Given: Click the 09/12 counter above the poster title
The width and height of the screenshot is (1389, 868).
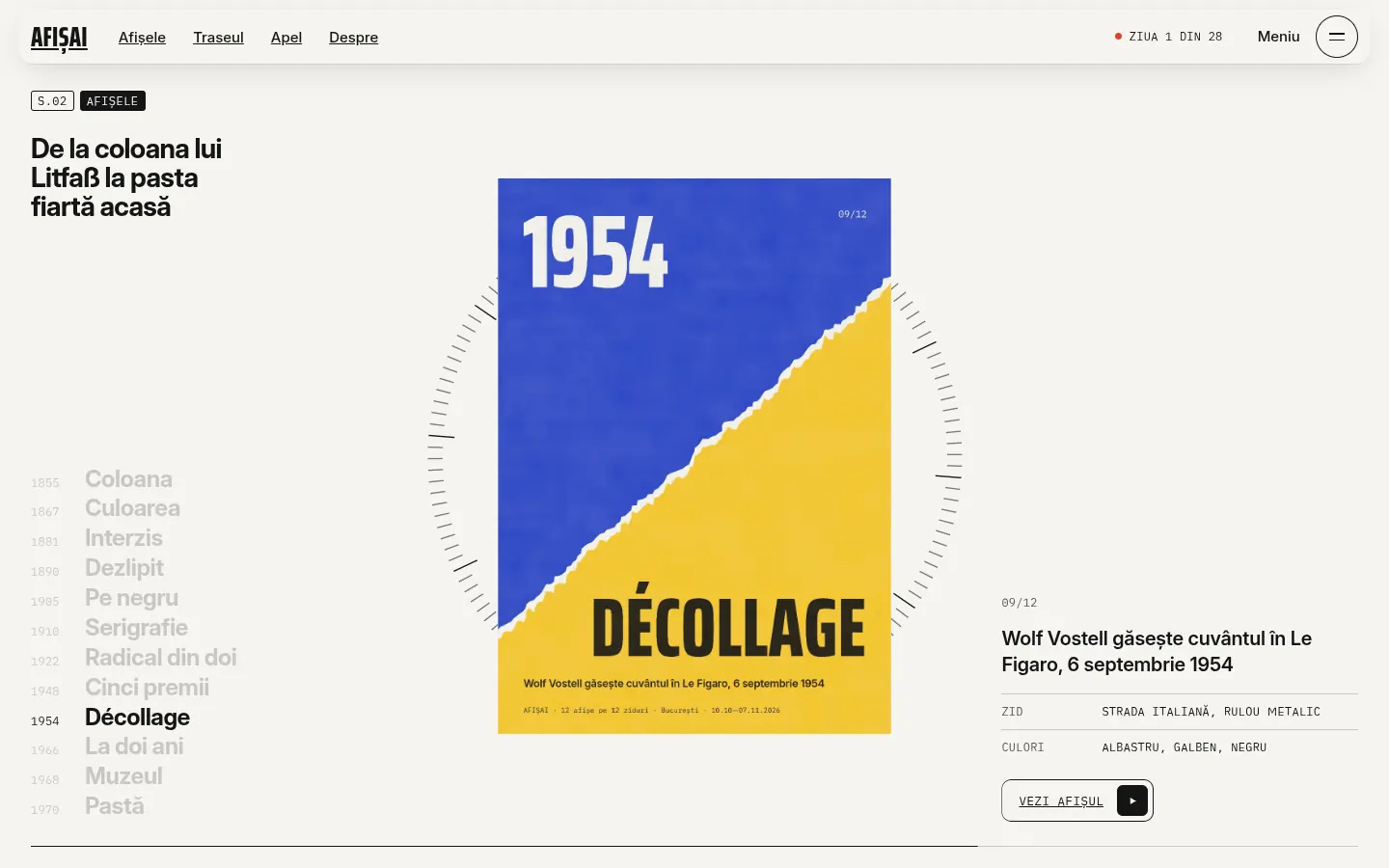Looking at the screenshot, I should pos(1020,603).
